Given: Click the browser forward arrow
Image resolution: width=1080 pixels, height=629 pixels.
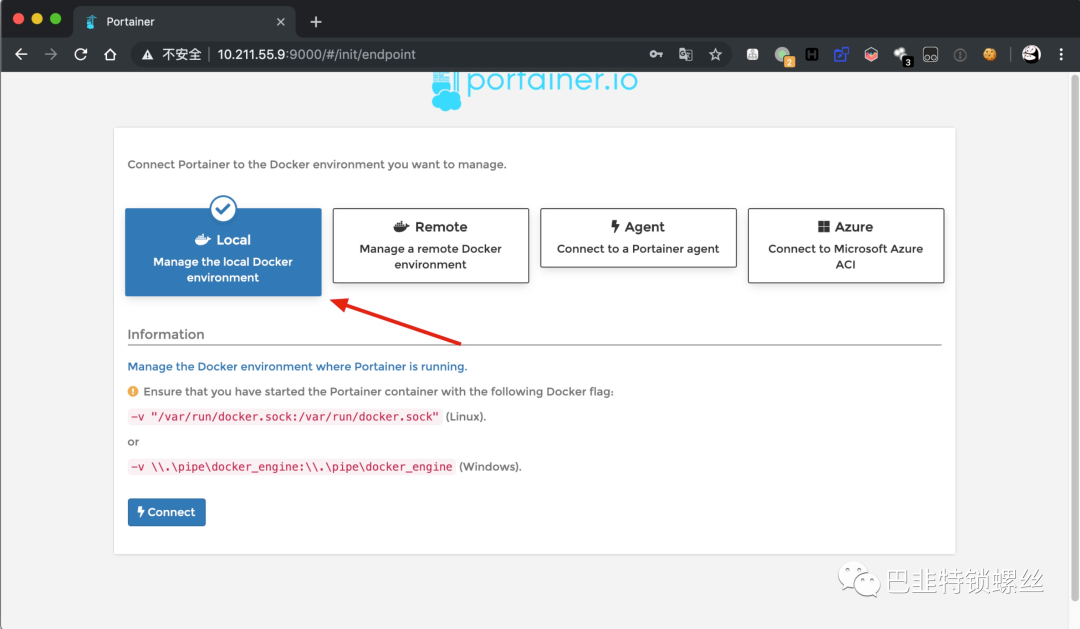Looking at the screenshot, I should pos(51,54).
